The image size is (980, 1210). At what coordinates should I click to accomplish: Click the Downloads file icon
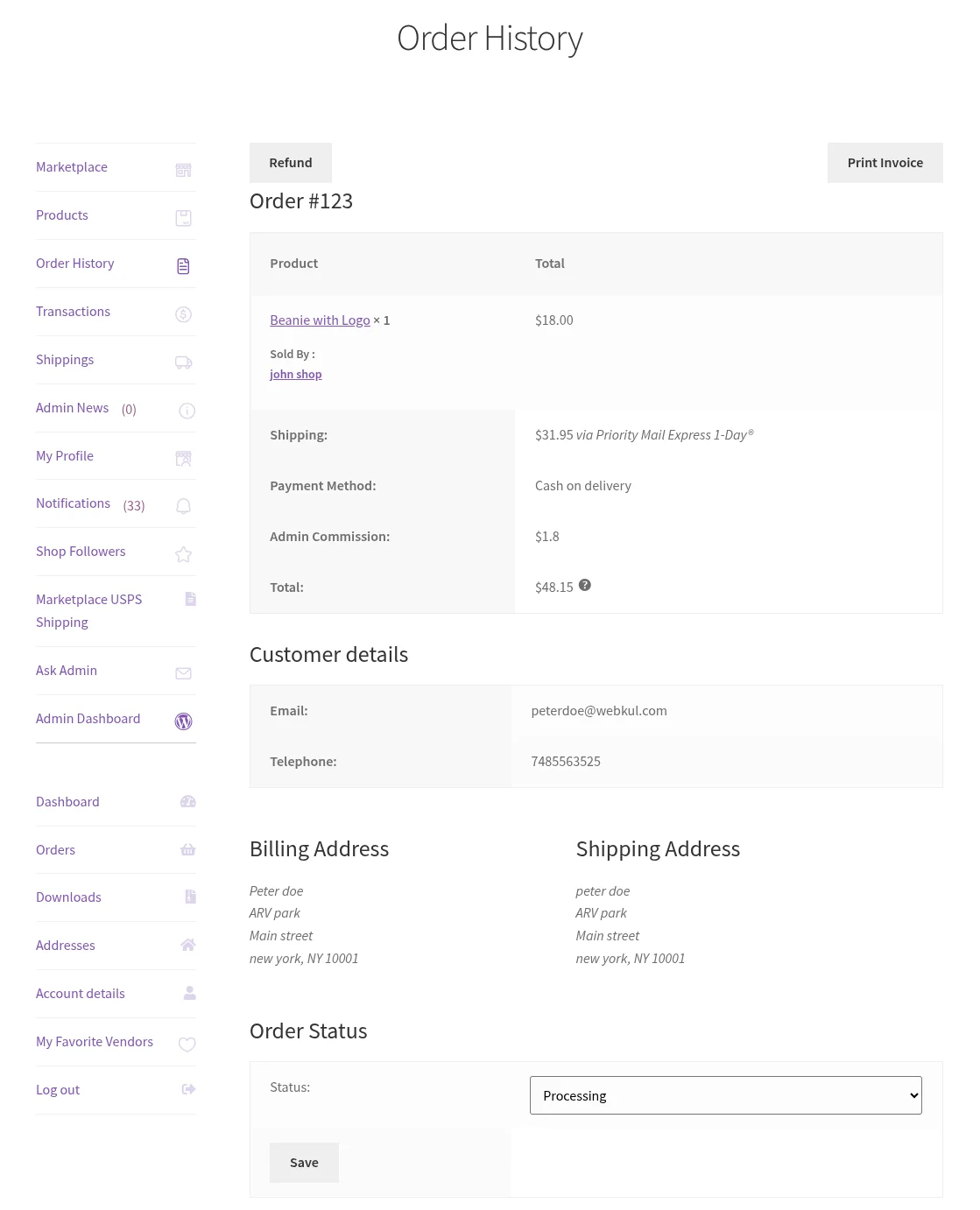189,896
